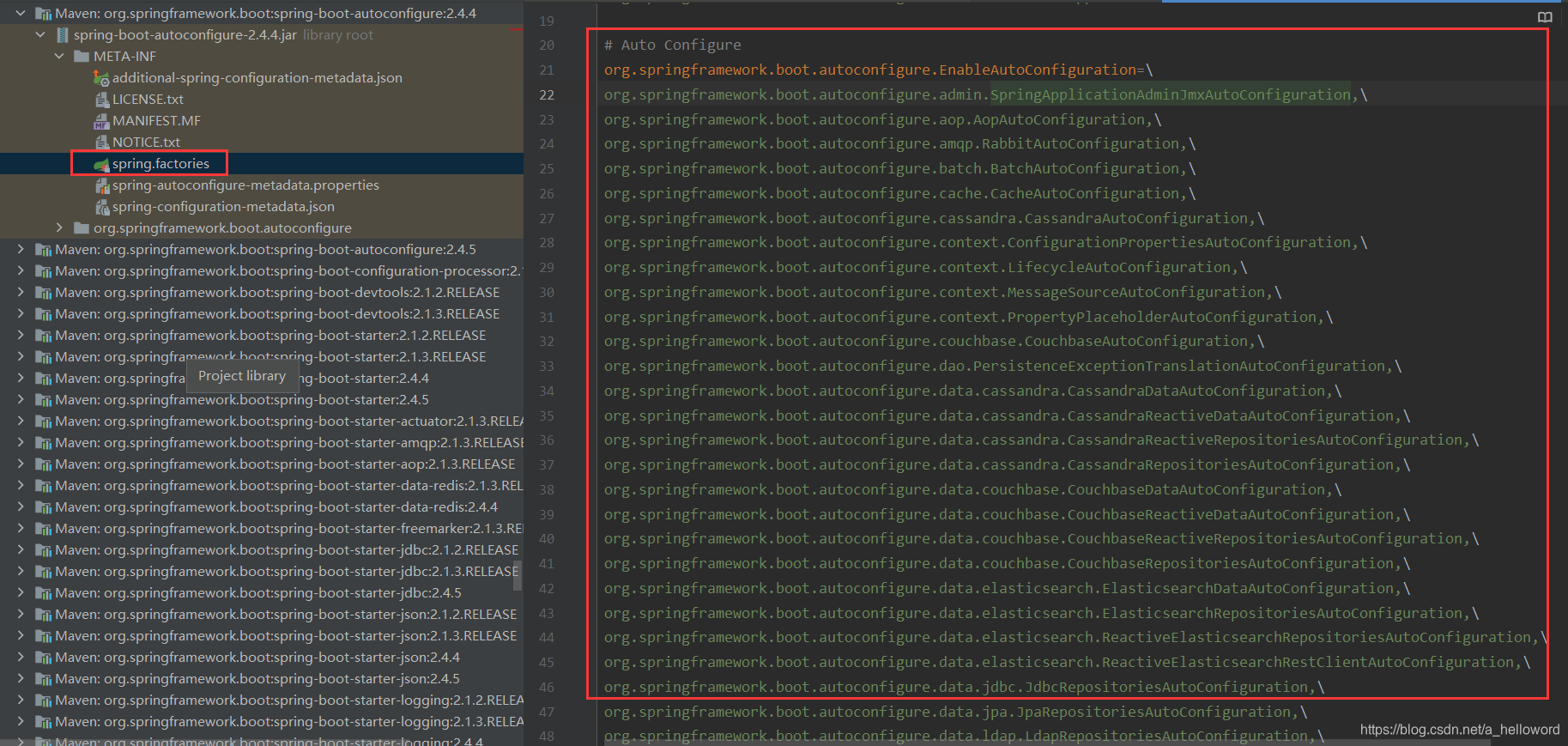Click gutter line number 22

click(547, 95)
